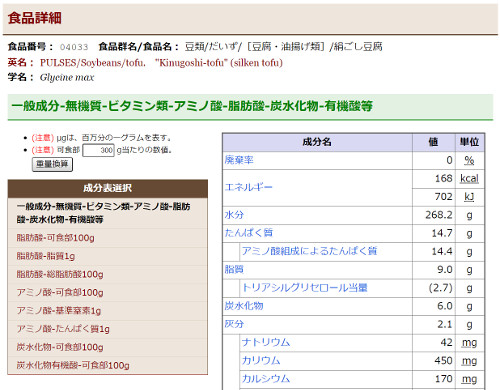
Task: Select 脂肪酸-脂質1g table
Action: [x=46, y=256]
